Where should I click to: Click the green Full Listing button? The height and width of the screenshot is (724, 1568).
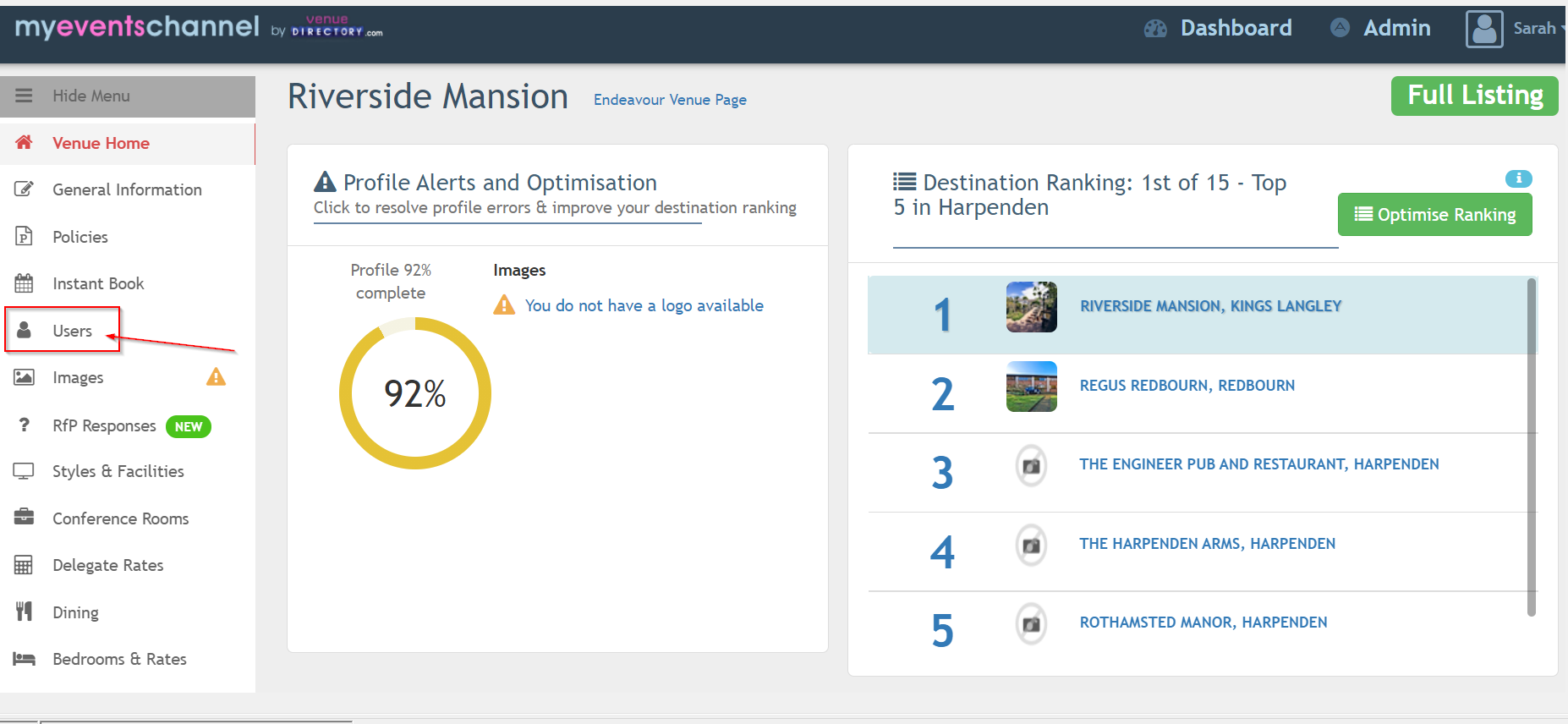1474,96
